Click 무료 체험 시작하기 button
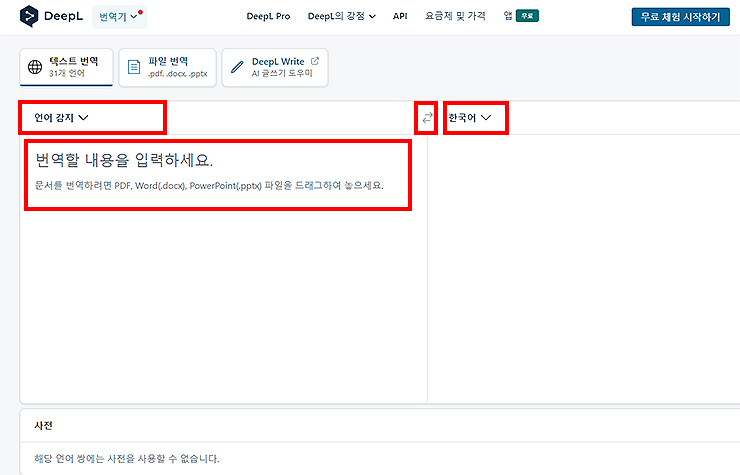The height and width of the screenshot is (475, 740). [x=681, y=17]
